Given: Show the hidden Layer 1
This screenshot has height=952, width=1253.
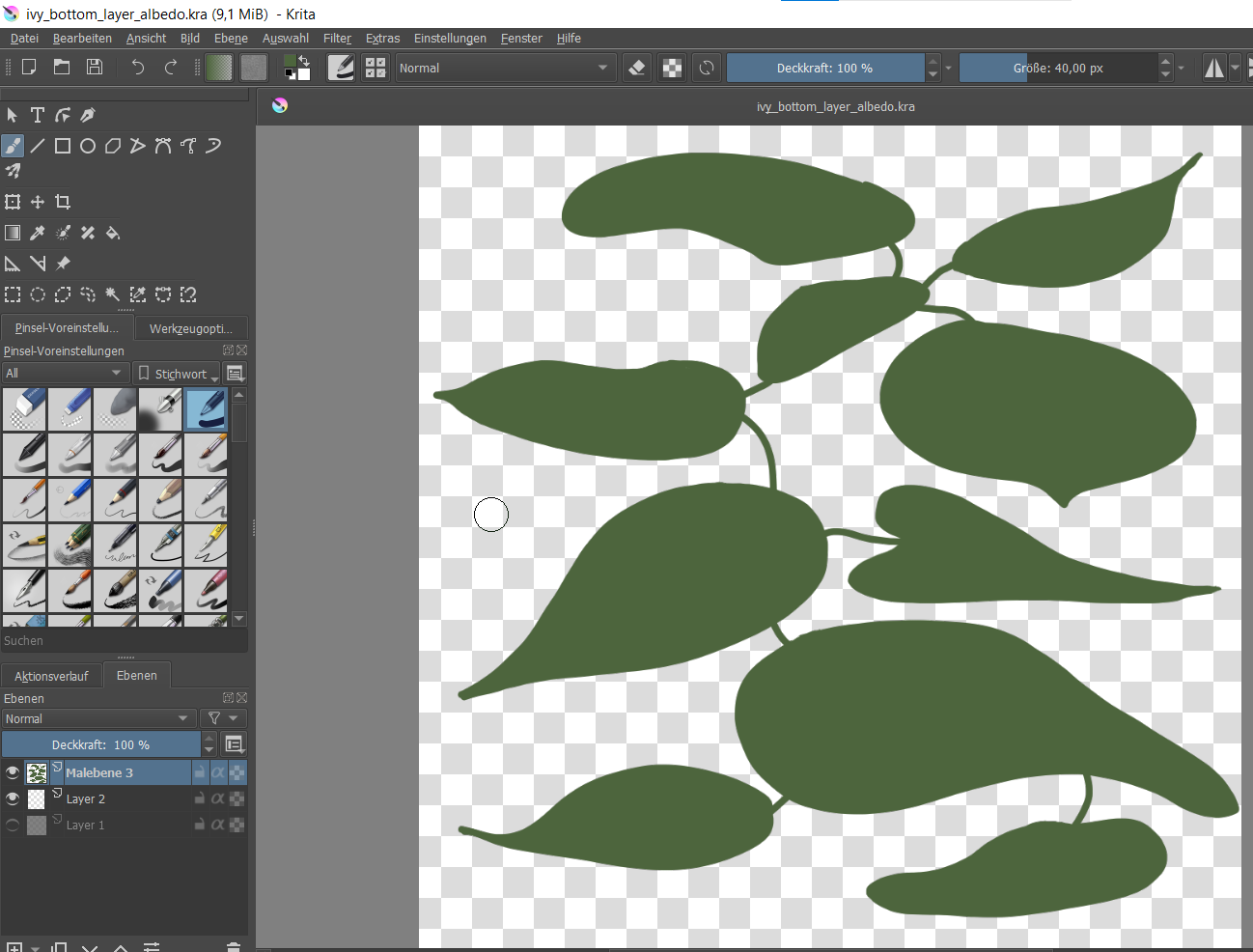Looking at the screenshot, I should pos(13,825).
